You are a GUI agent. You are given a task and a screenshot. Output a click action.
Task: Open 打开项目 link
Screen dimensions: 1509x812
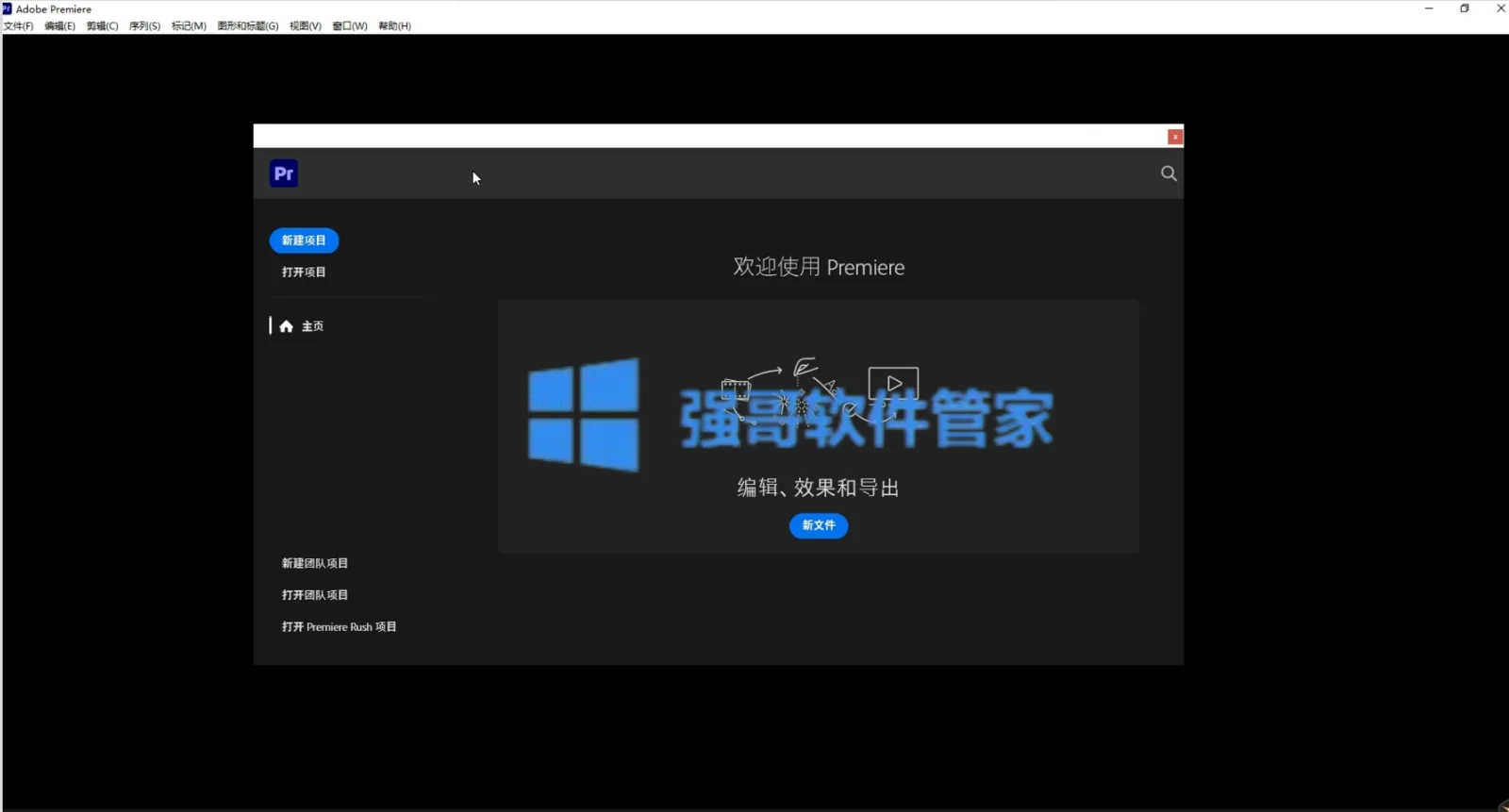tap(304, 273)
